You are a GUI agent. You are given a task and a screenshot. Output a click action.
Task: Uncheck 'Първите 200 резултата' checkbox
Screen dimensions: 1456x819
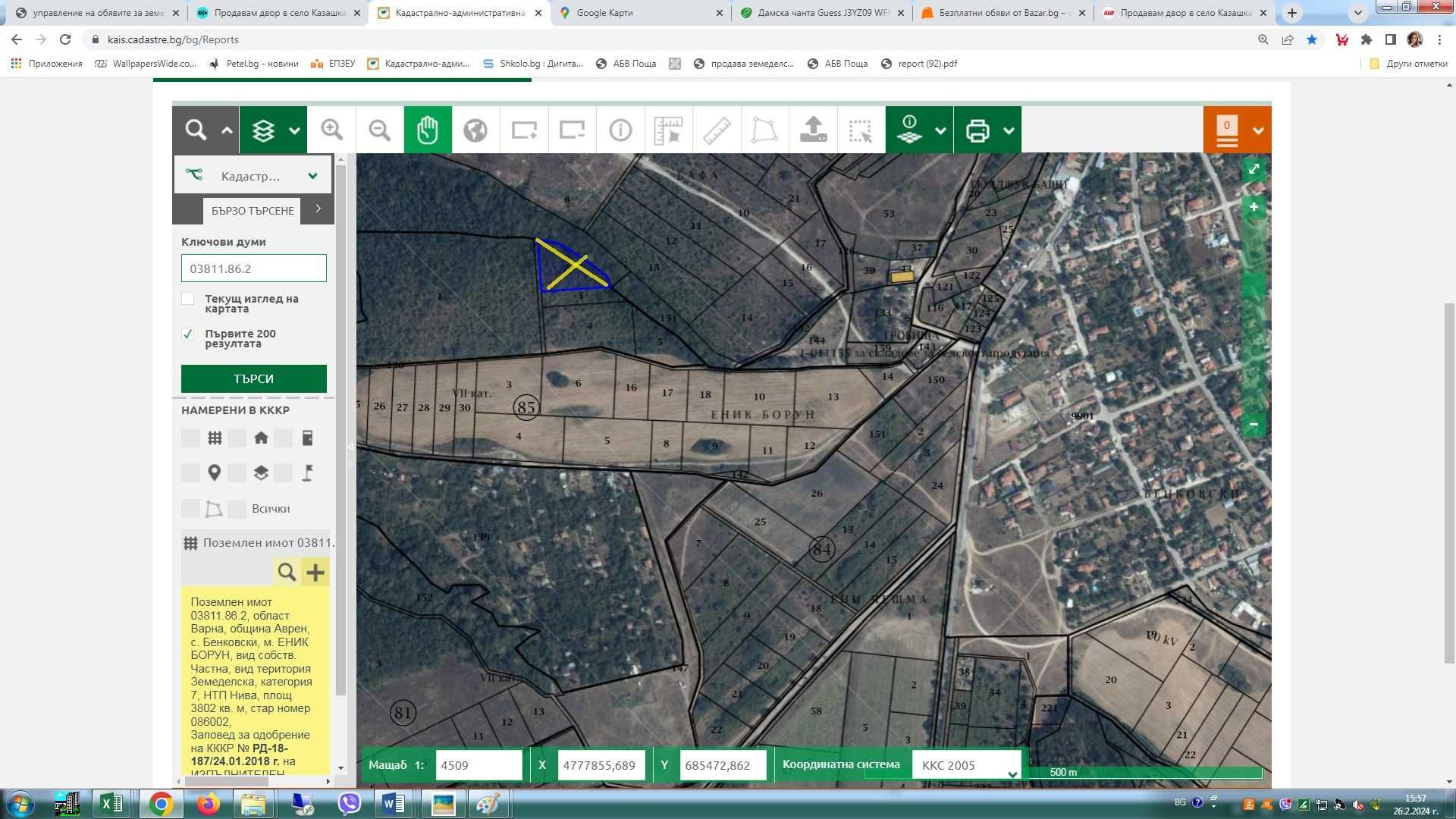click(188, 334)
